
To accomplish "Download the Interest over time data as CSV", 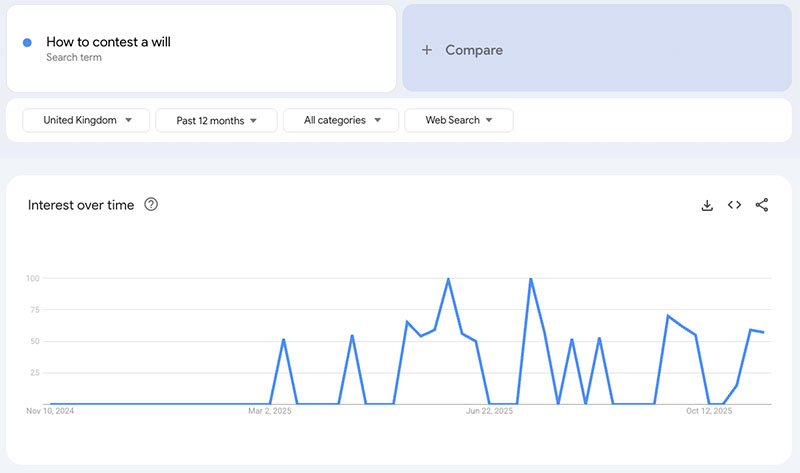I will tap(707, 205).
